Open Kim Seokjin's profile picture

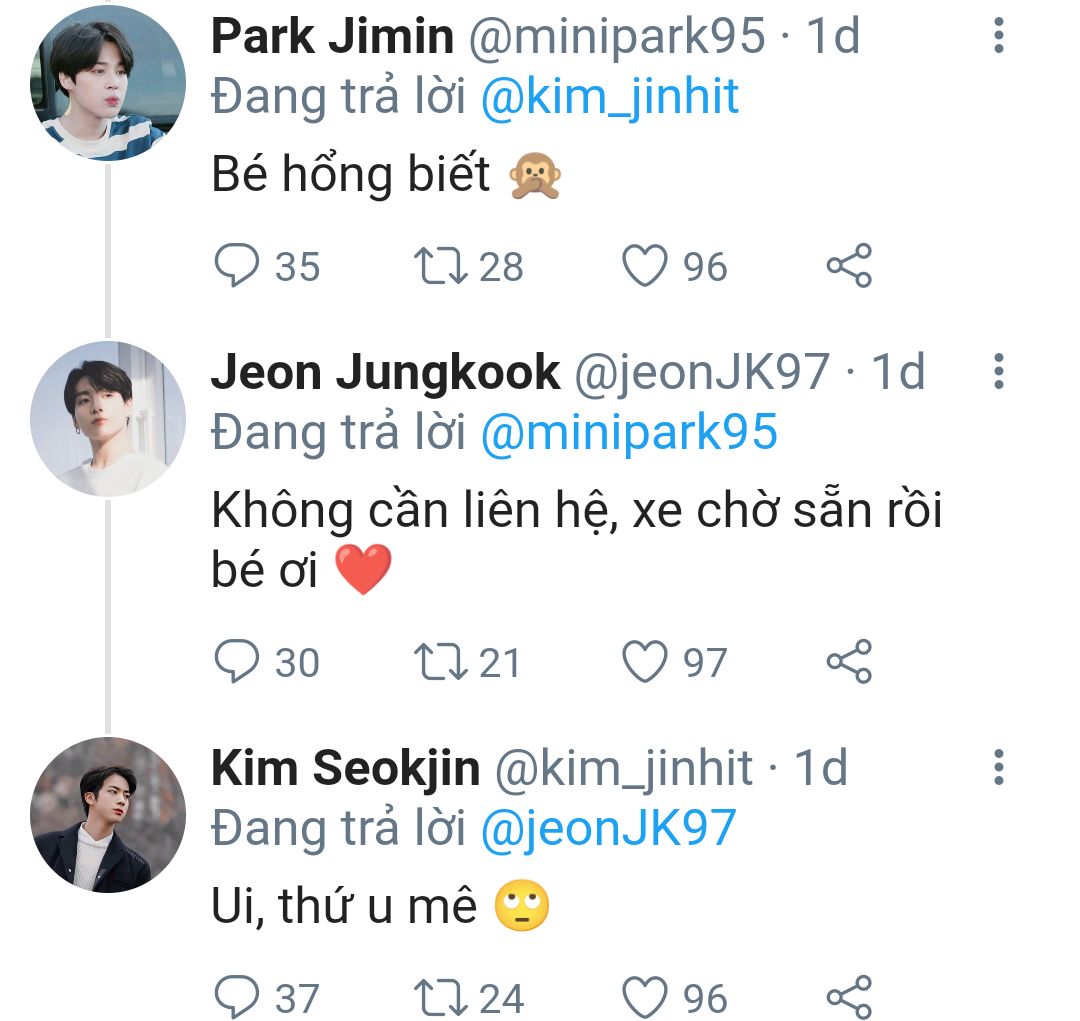coord(108,815)
